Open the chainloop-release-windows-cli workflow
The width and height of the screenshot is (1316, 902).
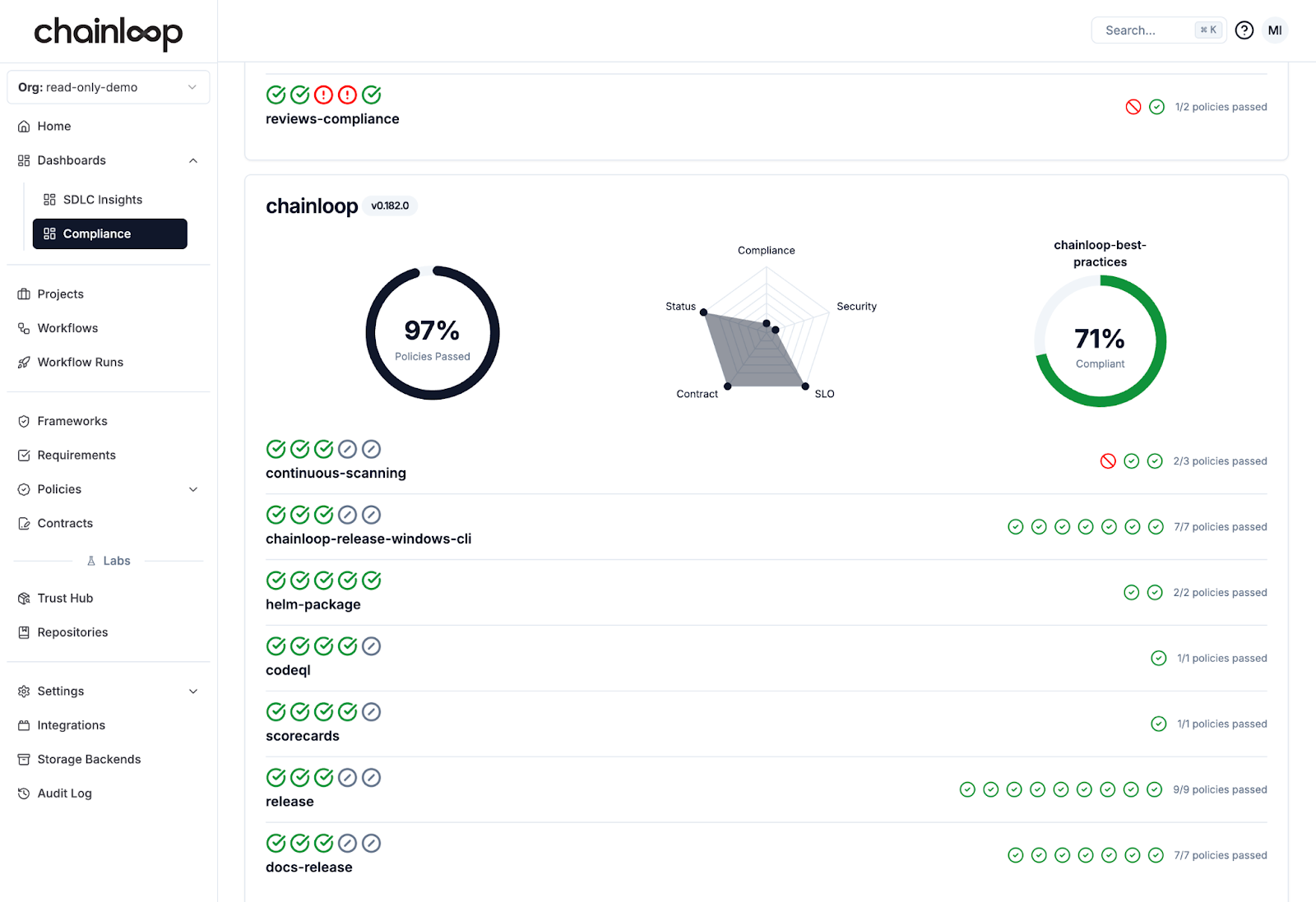point(368,539)
